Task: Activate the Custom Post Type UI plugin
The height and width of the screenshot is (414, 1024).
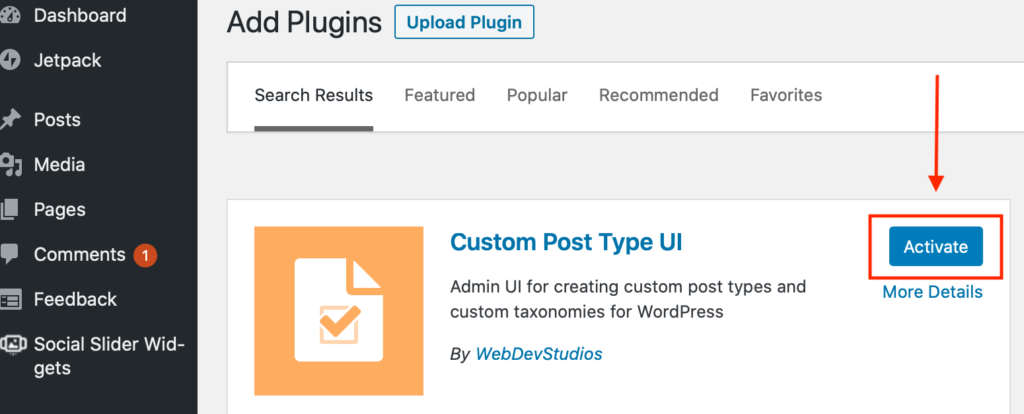Action: point(935,246)
